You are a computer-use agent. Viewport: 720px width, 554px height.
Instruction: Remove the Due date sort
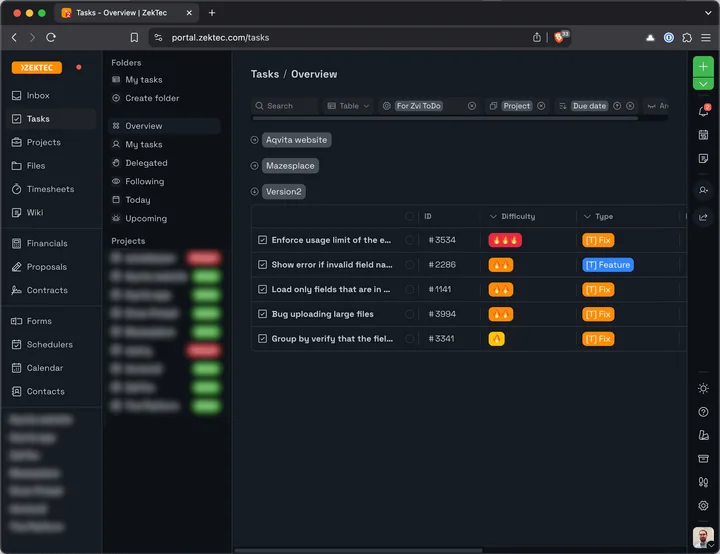click(x=630, y=106)
